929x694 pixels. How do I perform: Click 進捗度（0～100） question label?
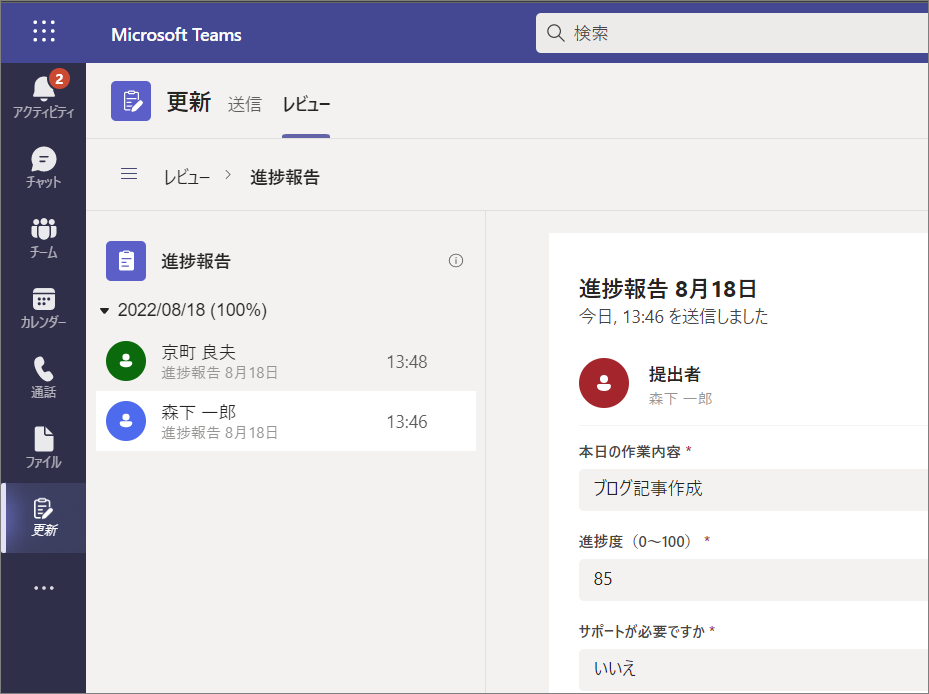pyautogui.click(x=635, y=542)
